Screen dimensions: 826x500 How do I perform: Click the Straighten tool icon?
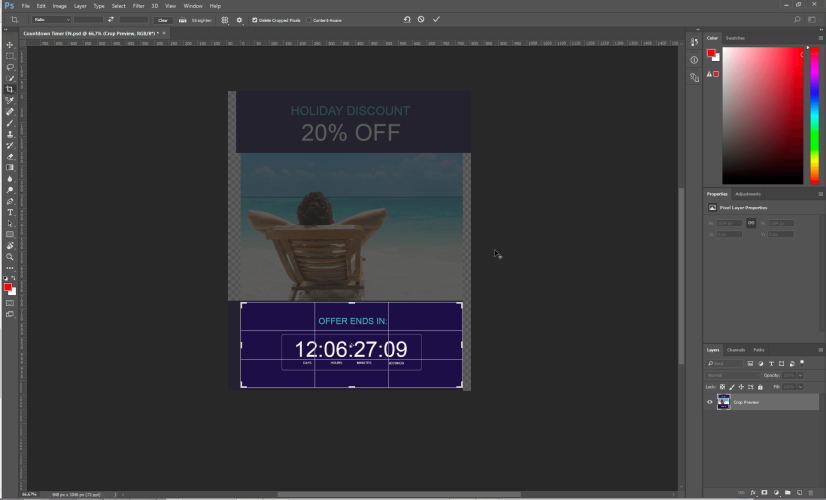[x=182, y=20]
